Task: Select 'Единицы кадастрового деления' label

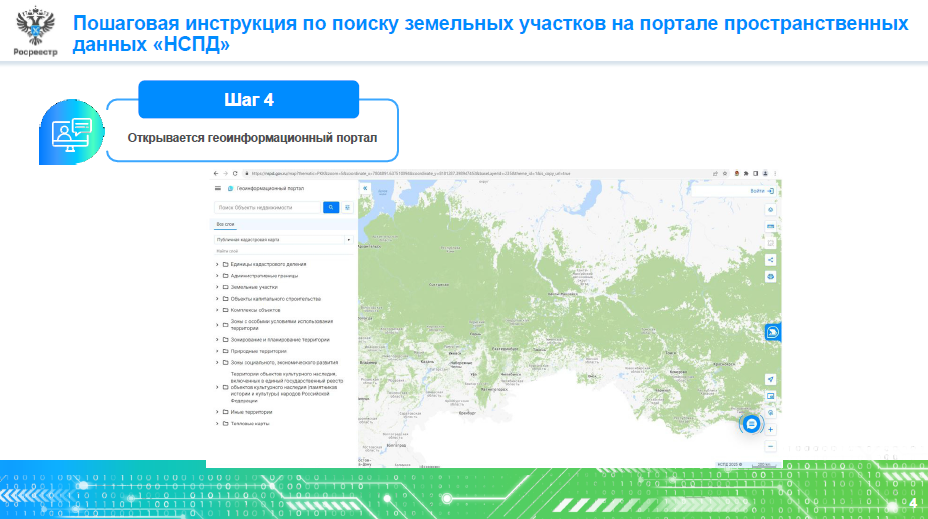Action: tap(268, 264)
